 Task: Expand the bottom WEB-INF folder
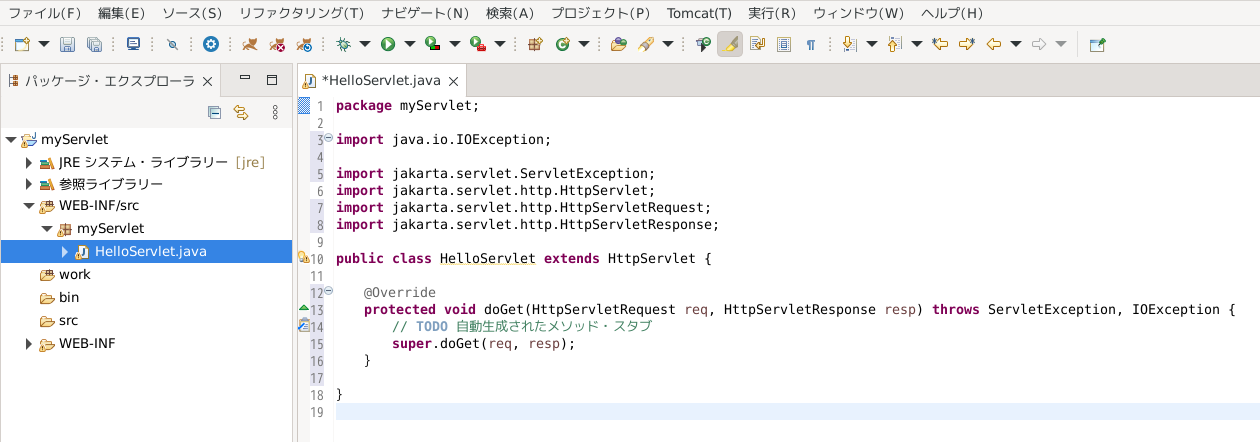(x=29, y=344)
